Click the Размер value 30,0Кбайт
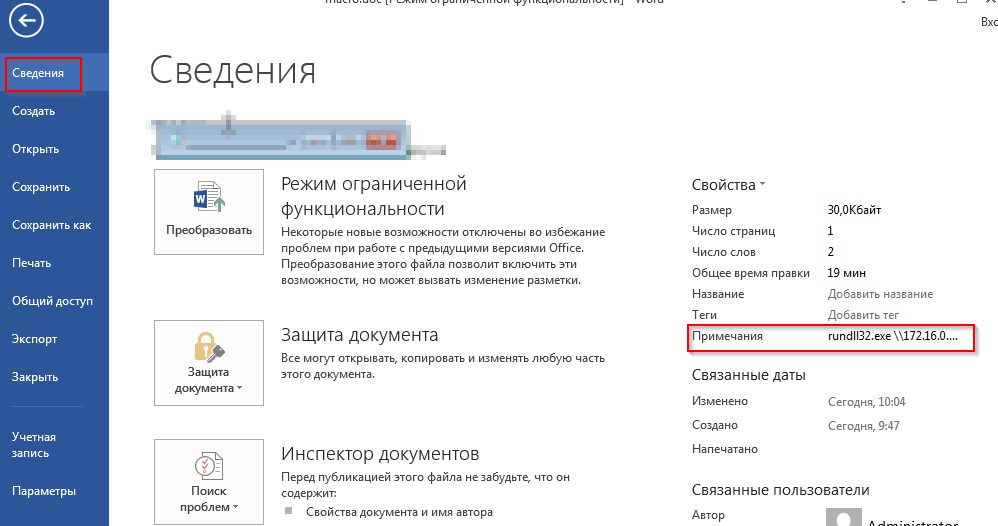 click(854, 210)
